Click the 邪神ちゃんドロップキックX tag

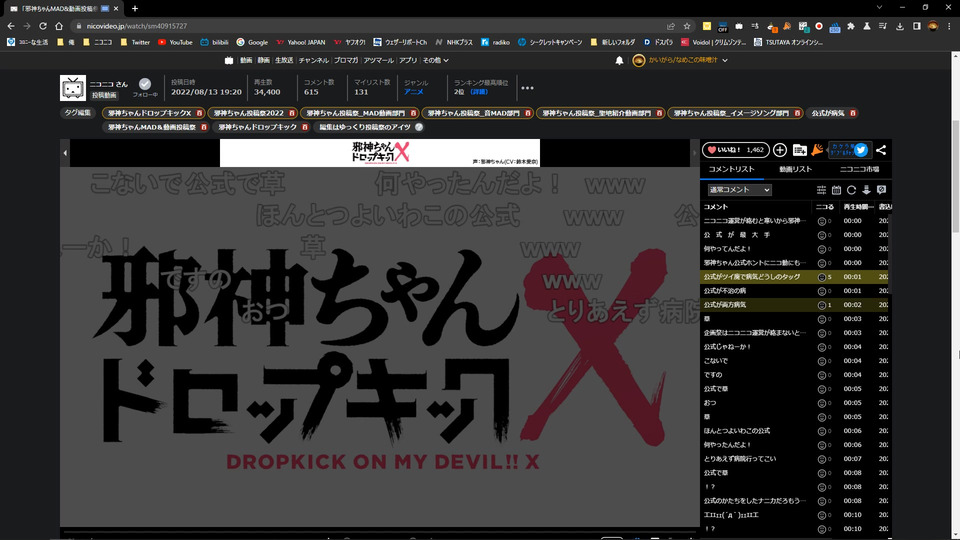[150, 113]
